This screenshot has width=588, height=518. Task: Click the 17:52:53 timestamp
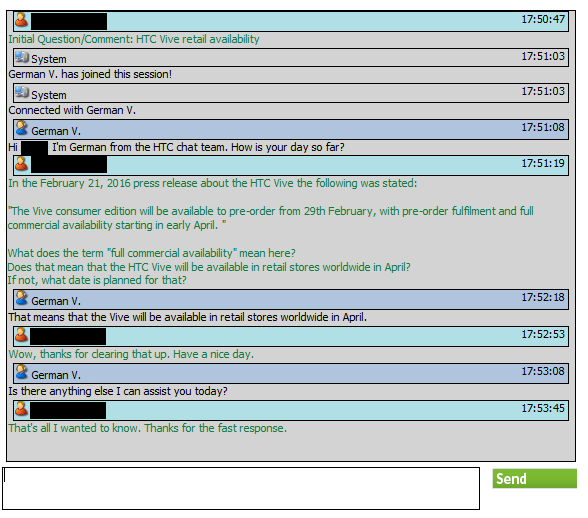(543, 334)
